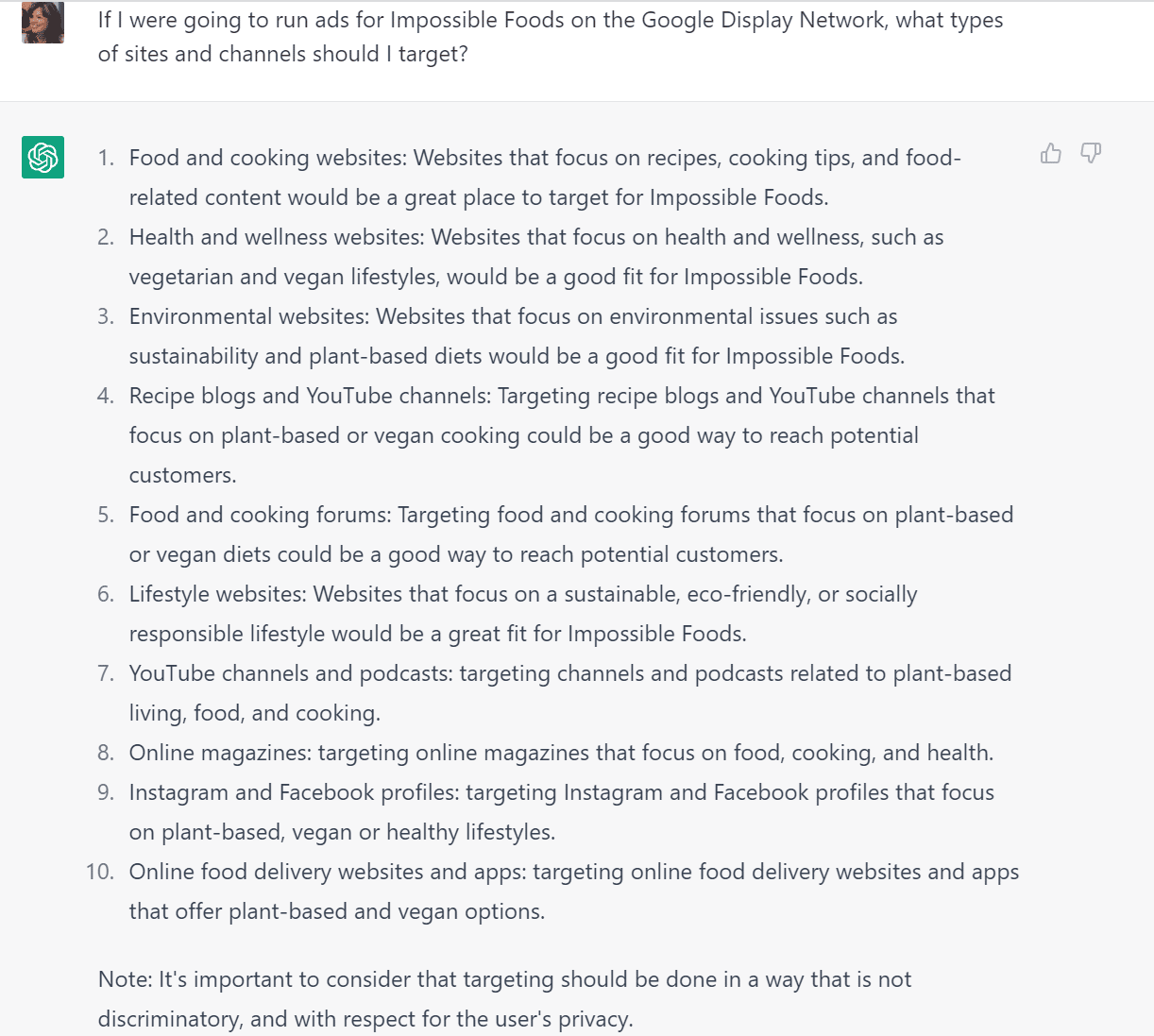This screenshot has width=1154, height=1036.
Task: Click list number 5 marker
Action: pyautogui.click(x=106, y=515)
